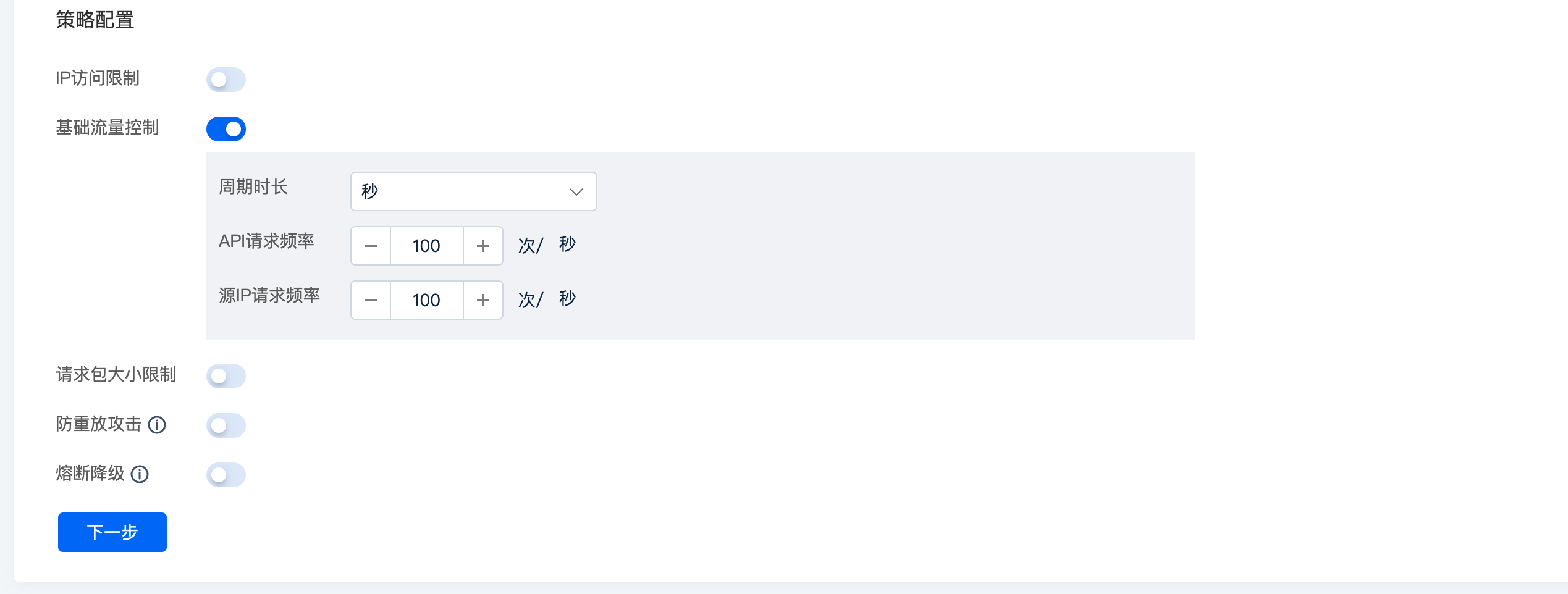Click the IP访问限制 label

[98, 78]
